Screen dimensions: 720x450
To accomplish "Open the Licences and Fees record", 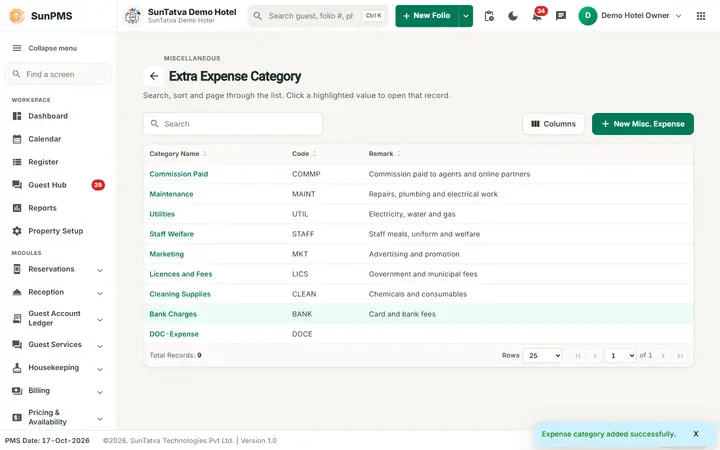I will tap(180, 274).
